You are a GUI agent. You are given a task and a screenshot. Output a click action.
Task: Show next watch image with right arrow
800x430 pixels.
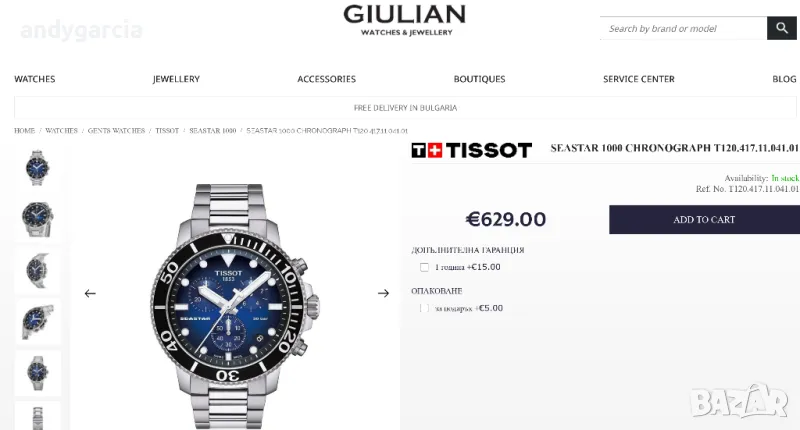point(383,293)
